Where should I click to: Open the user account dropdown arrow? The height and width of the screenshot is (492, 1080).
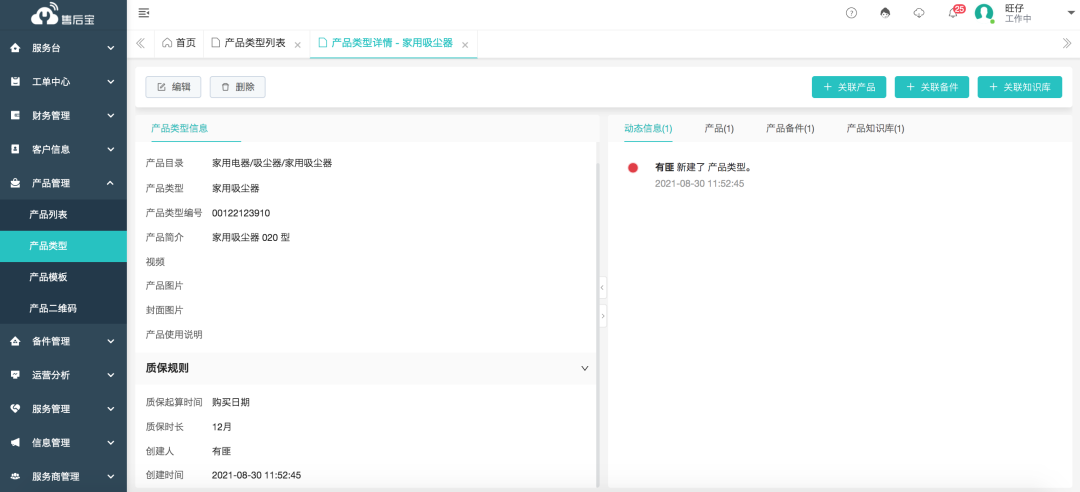click(1071, 13)
